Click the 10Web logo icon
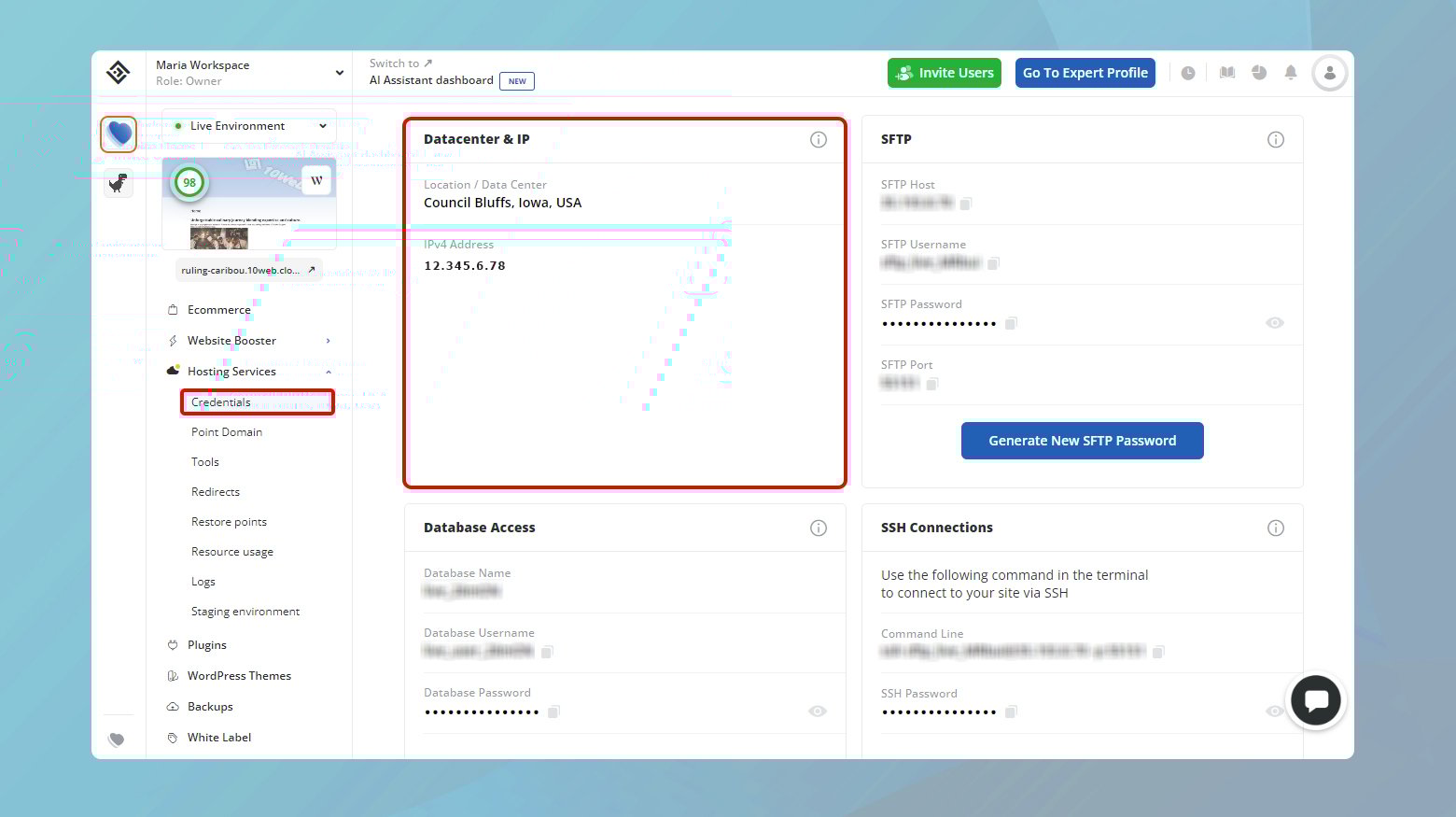The image size is (1456, 817). click(x=118, y=73)
